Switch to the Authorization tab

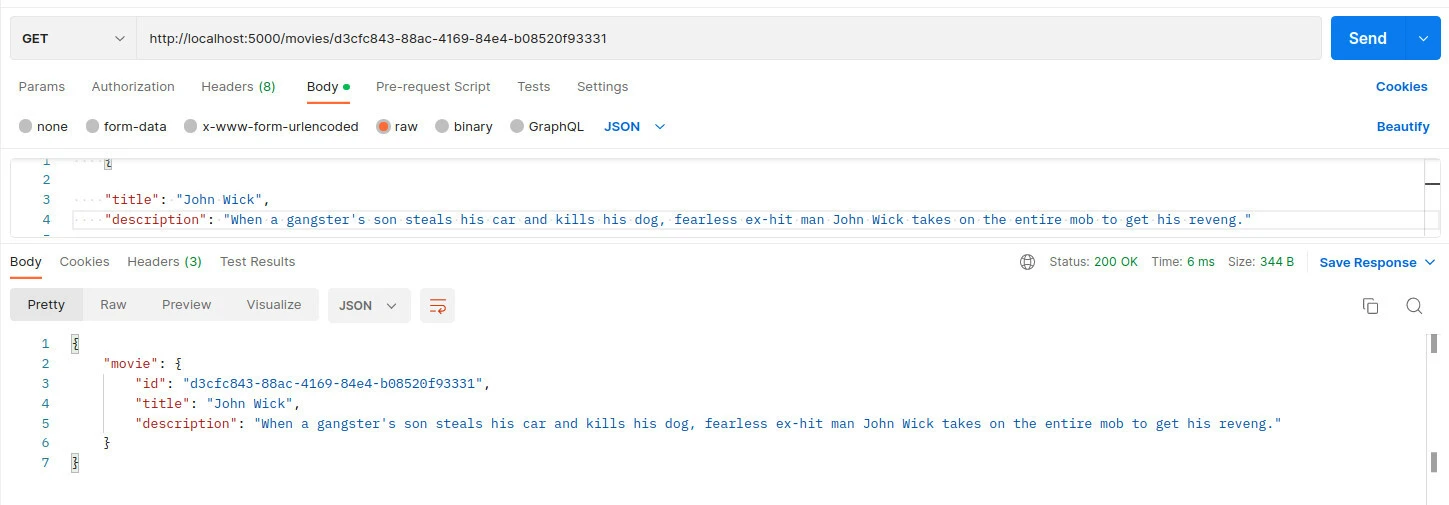click(133, 87)
